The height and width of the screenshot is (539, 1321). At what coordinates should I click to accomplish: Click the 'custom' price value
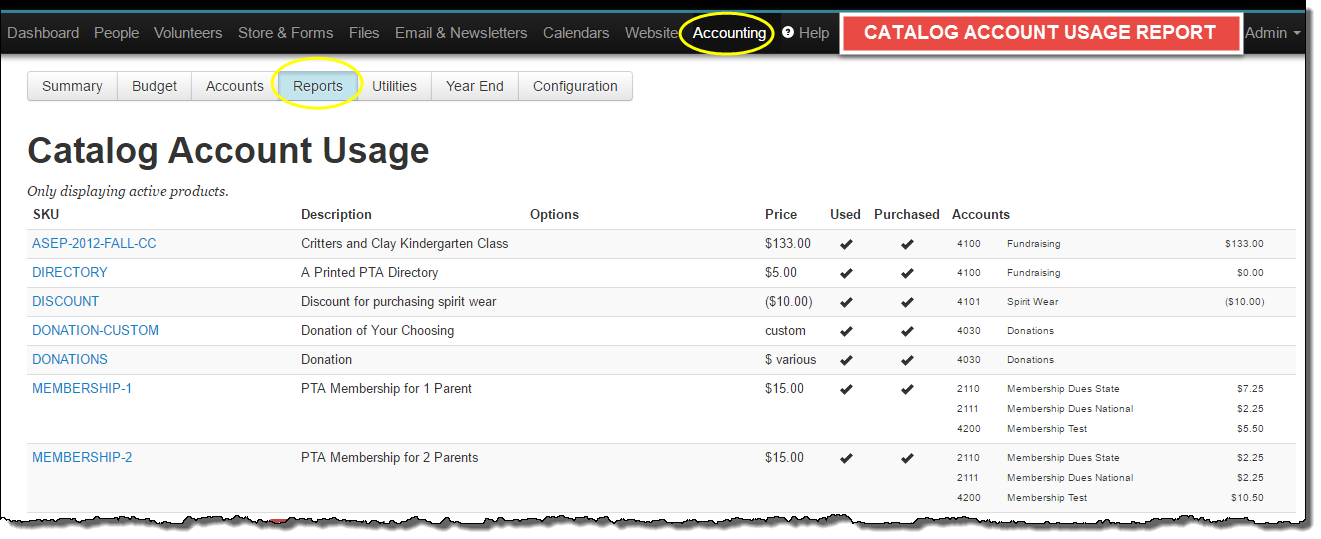point(785,330)
